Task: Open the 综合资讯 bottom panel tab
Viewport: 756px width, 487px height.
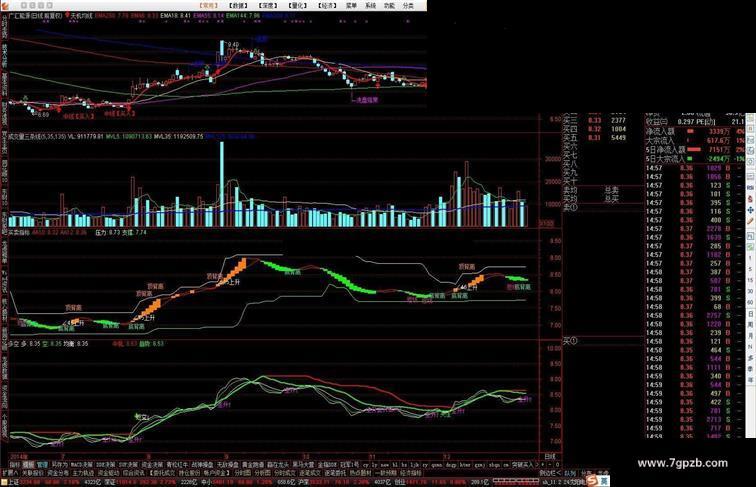Action: tap(134, 473)
